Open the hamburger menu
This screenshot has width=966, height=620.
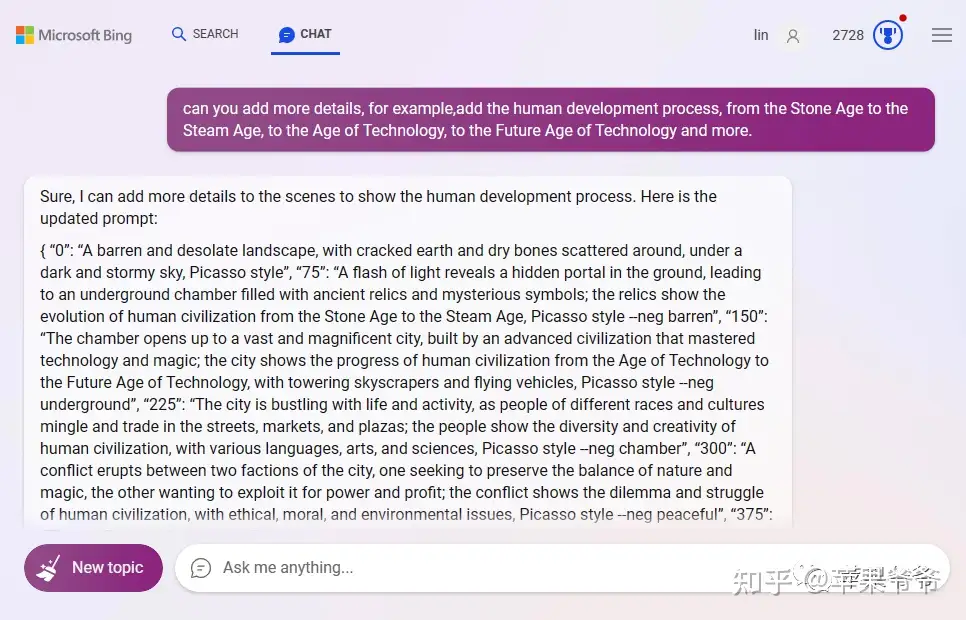coord(941,35)
